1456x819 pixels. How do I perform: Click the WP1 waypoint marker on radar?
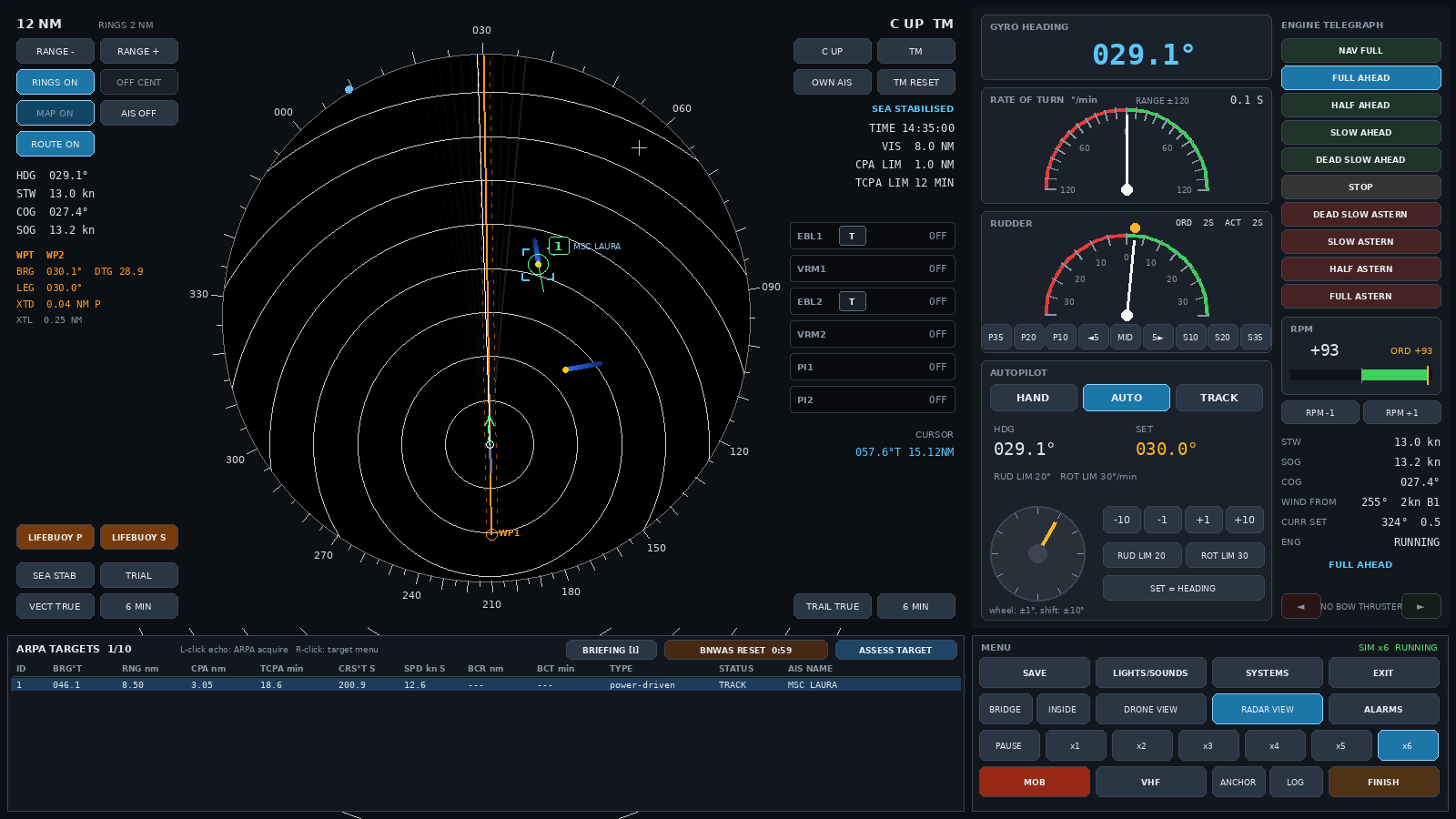click(x=491, y=534)
